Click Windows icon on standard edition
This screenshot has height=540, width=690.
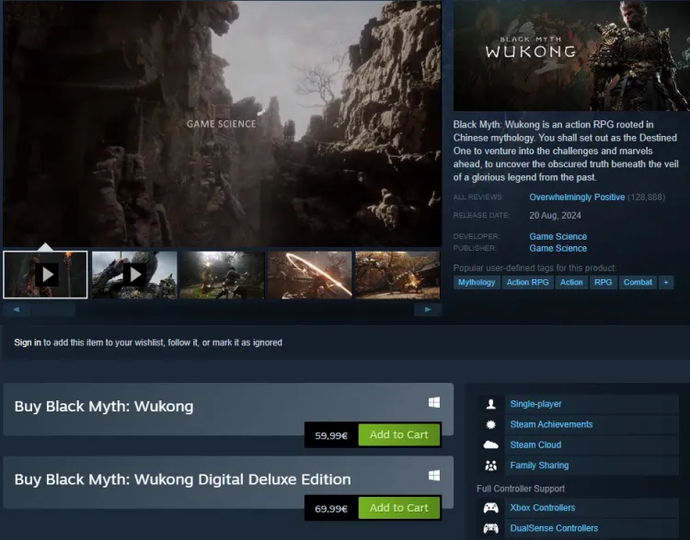(434, 402)
